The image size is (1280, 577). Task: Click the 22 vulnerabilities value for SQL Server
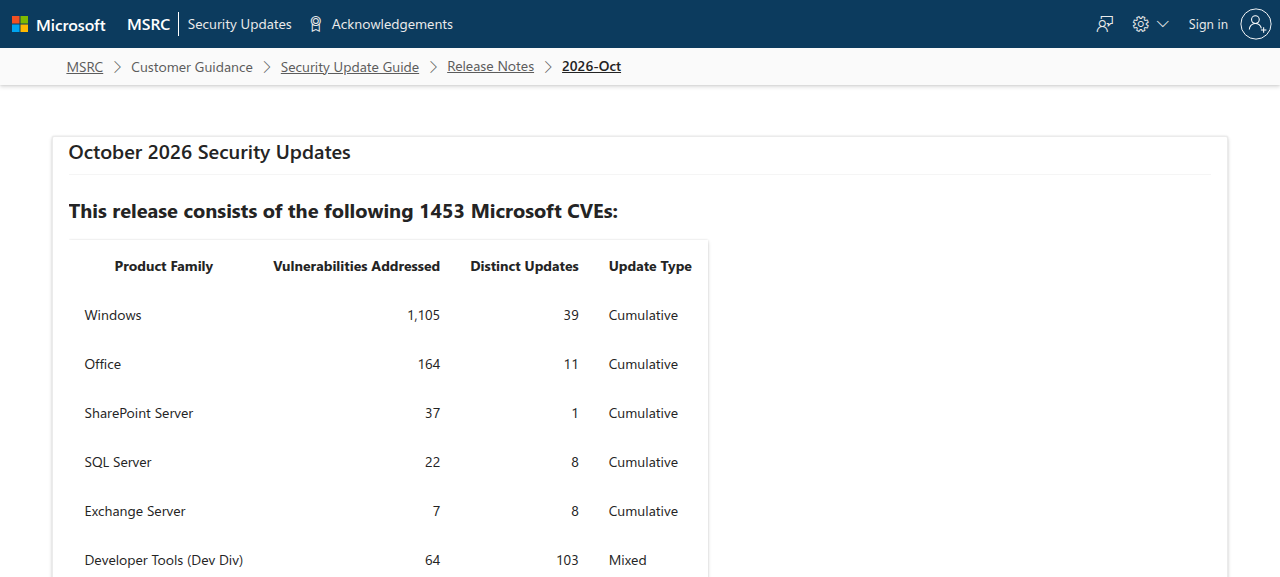pos(432,462)
